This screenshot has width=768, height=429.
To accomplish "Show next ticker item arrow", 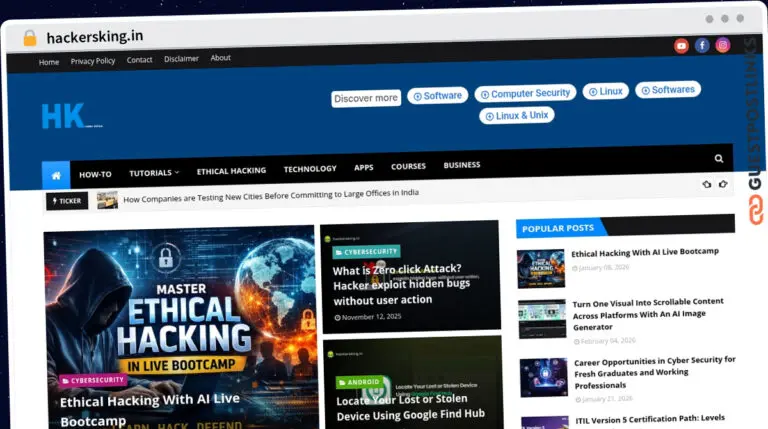I will tap(722, 185).
